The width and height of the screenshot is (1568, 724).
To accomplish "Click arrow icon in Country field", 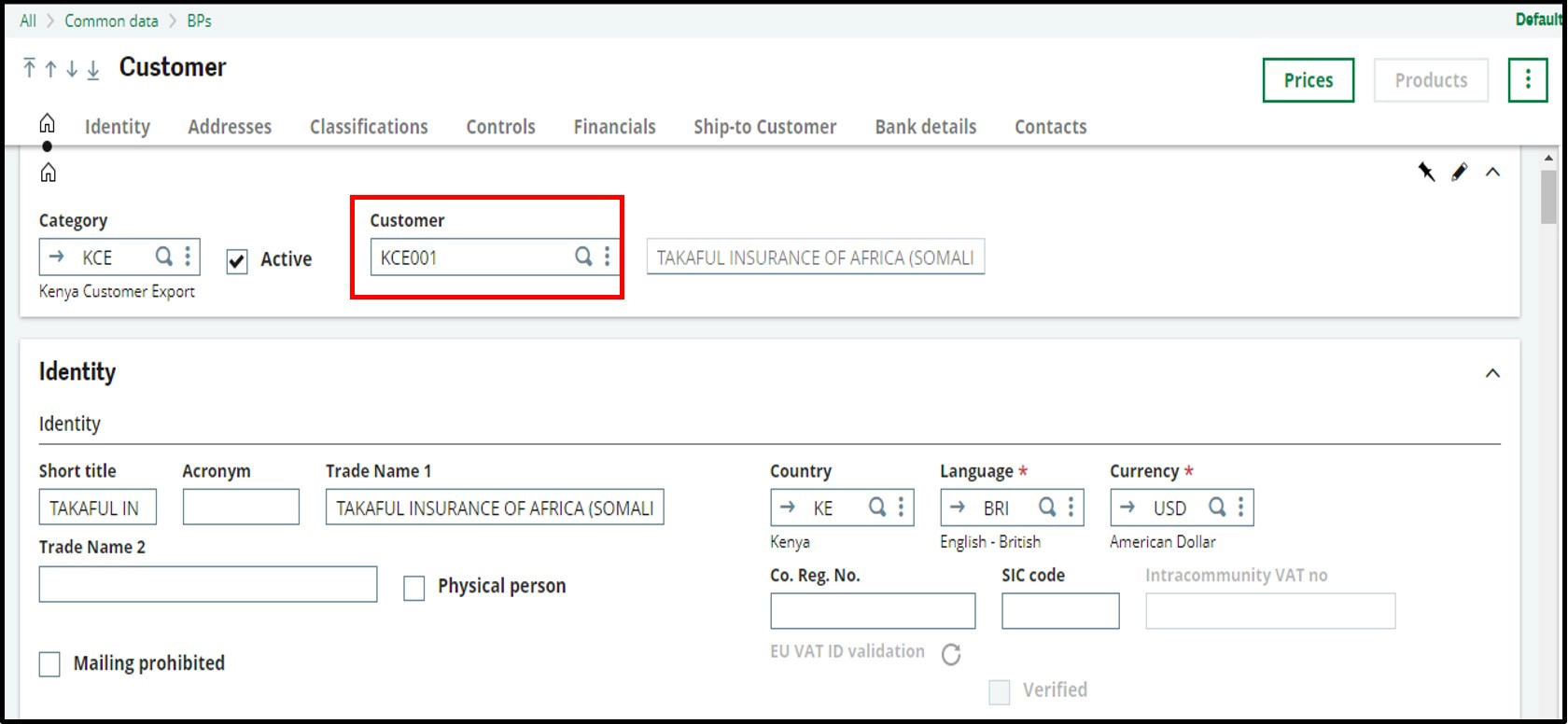I will point(788,507).
